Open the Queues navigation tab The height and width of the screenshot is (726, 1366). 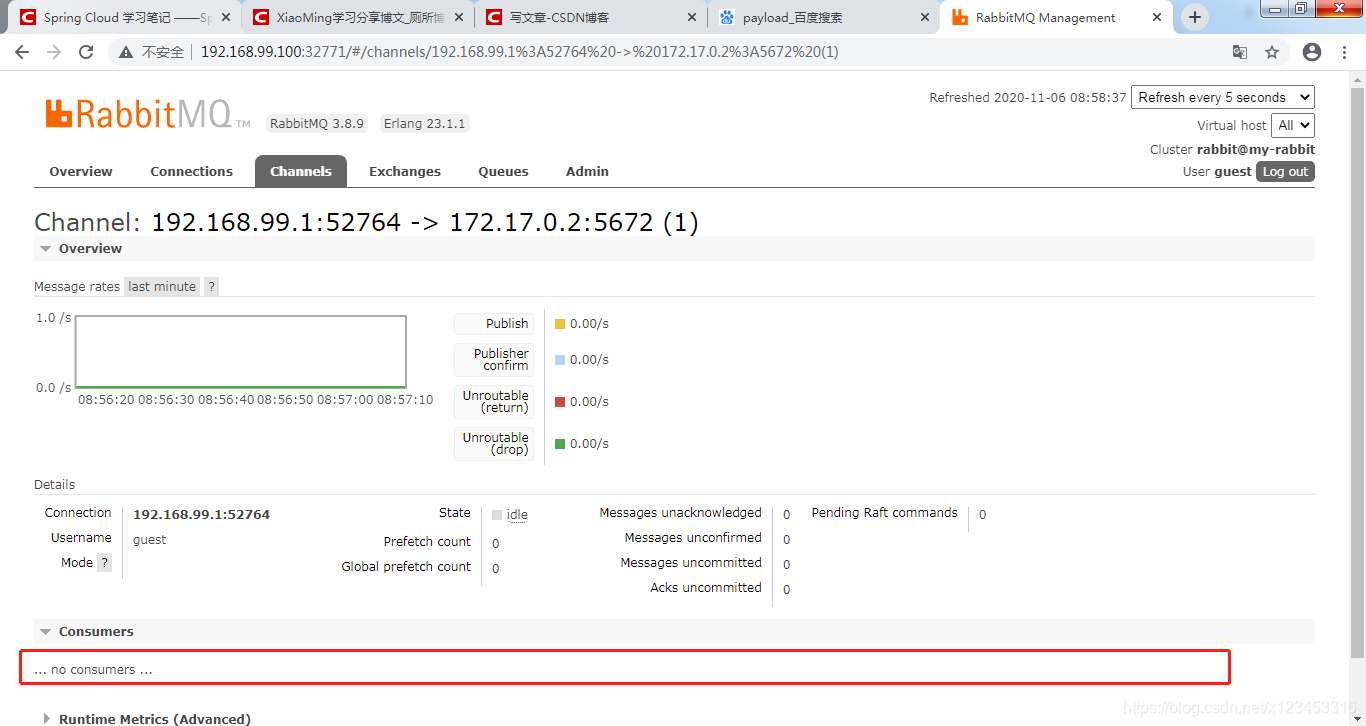[503, 171]
